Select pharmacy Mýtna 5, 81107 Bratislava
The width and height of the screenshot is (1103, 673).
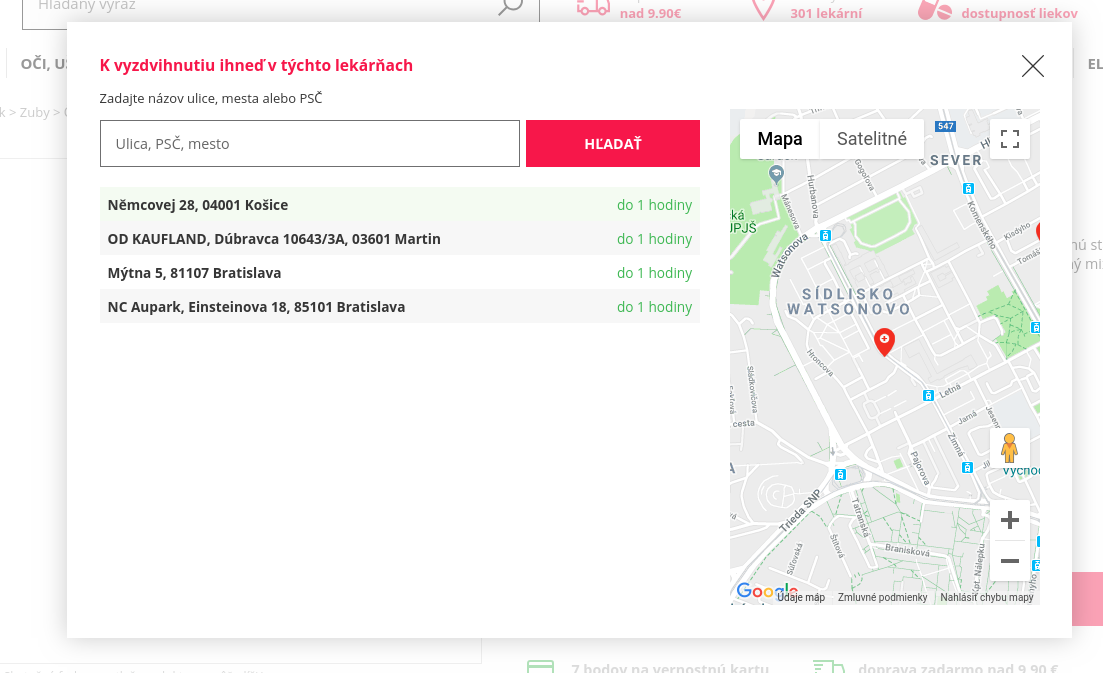[x=400, y=273]
